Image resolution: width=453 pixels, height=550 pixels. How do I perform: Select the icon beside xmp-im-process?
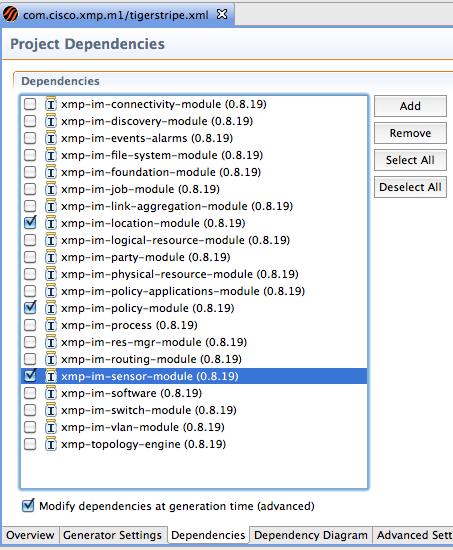pyautogui.click(x=51, y=325)
